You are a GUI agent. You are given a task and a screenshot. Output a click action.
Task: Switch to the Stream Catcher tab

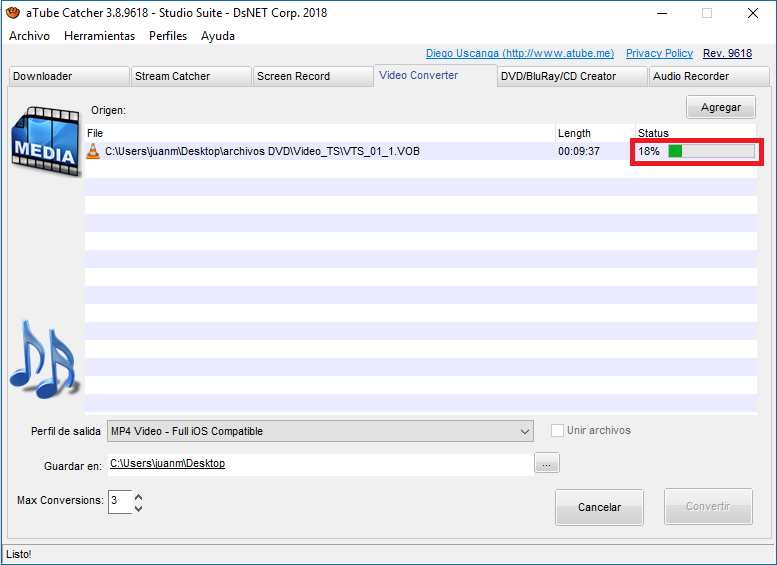point(191,76)
